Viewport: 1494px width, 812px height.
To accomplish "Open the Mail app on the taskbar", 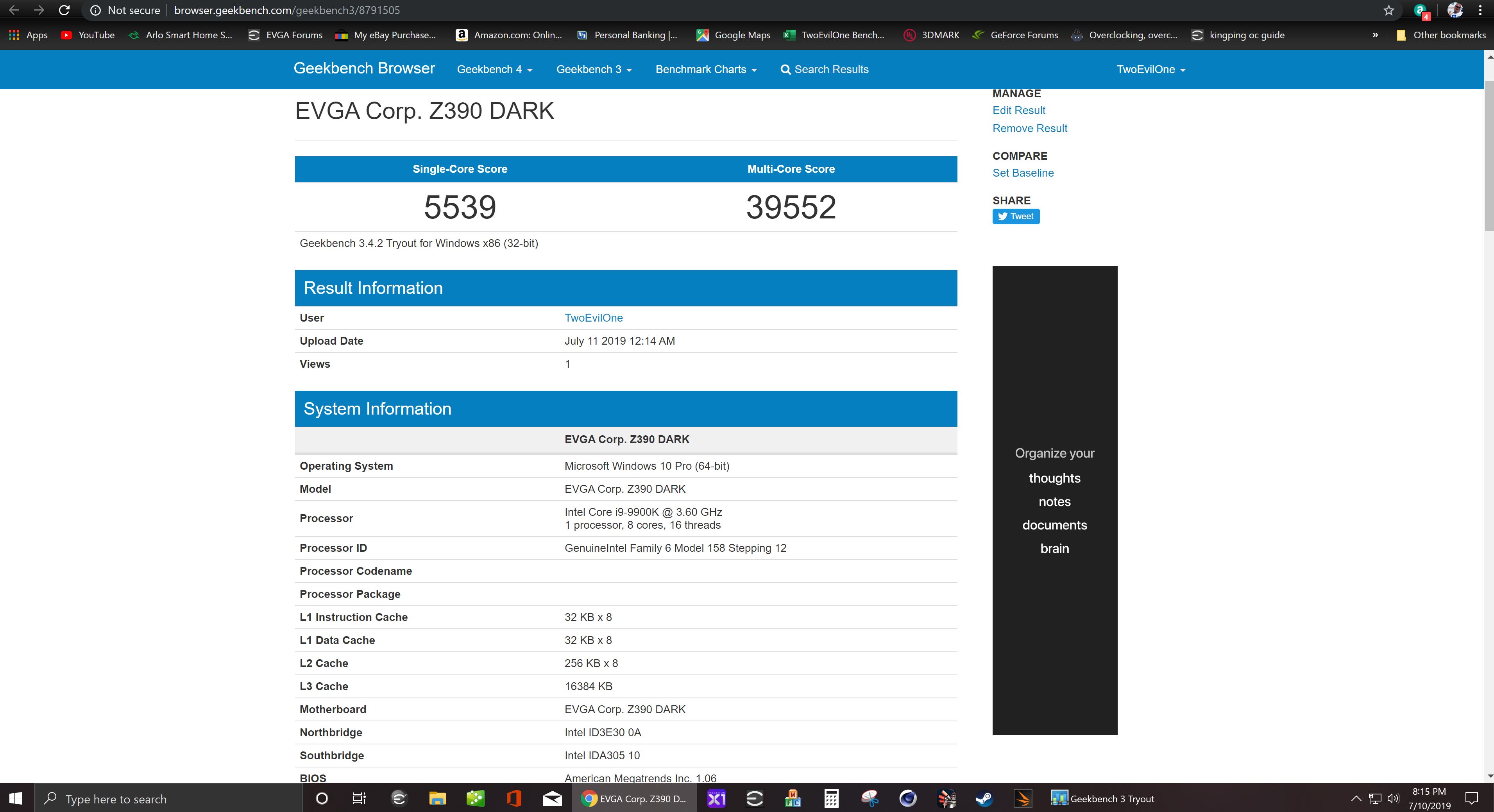I will click(552, 799).
